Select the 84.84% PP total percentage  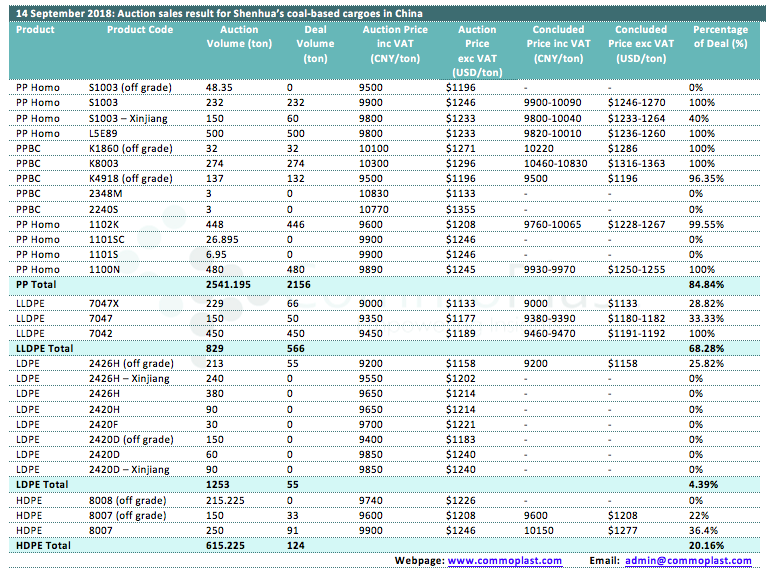pyautogui.click(x=708, y=285)
